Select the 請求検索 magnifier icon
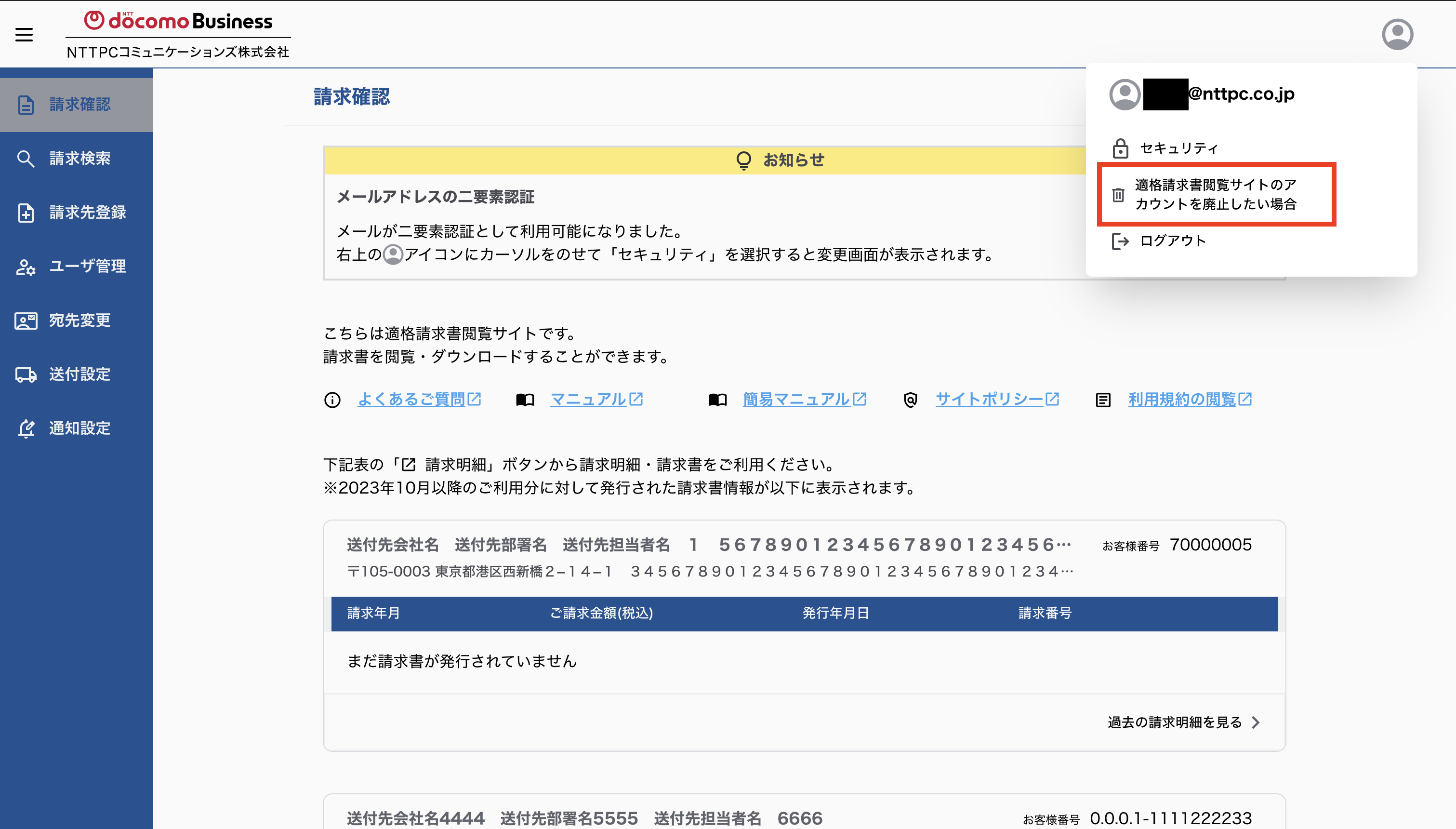The height and width of the screenshot is (829, 1456). tap(26, 158)
